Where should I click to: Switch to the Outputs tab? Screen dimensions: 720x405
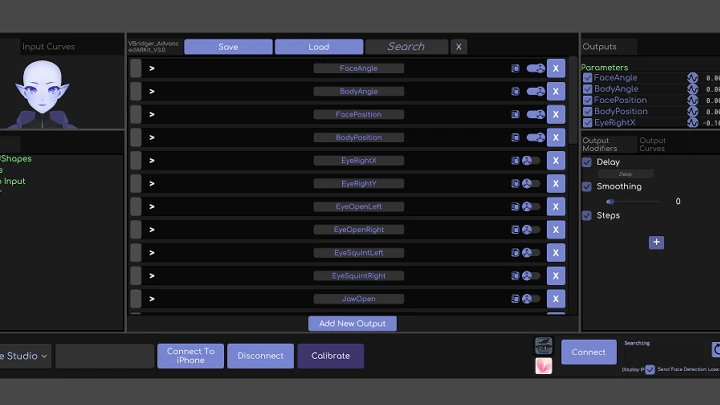609,46
